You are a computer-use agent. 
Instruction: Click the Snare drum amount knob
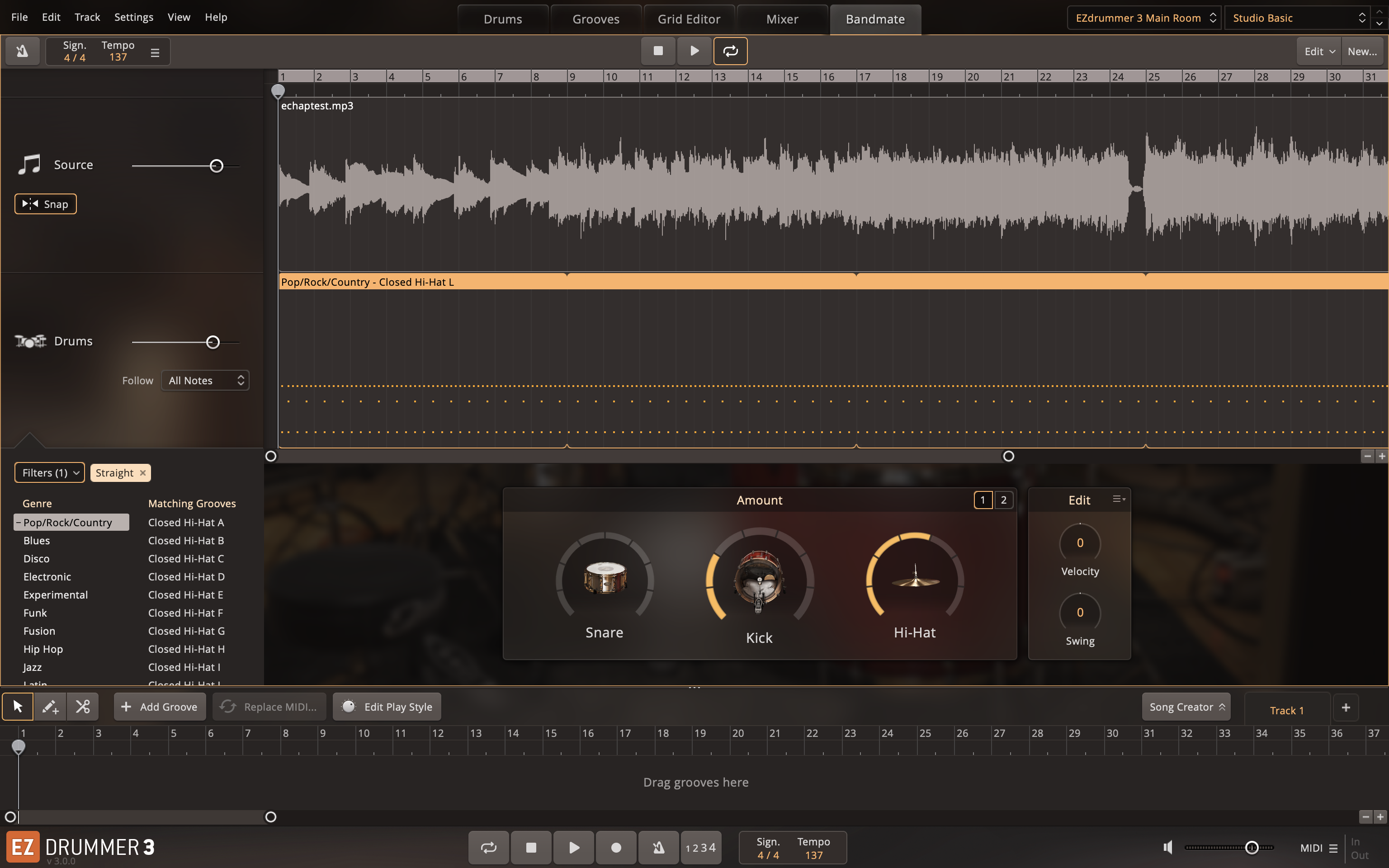click(x=605, y=577)
